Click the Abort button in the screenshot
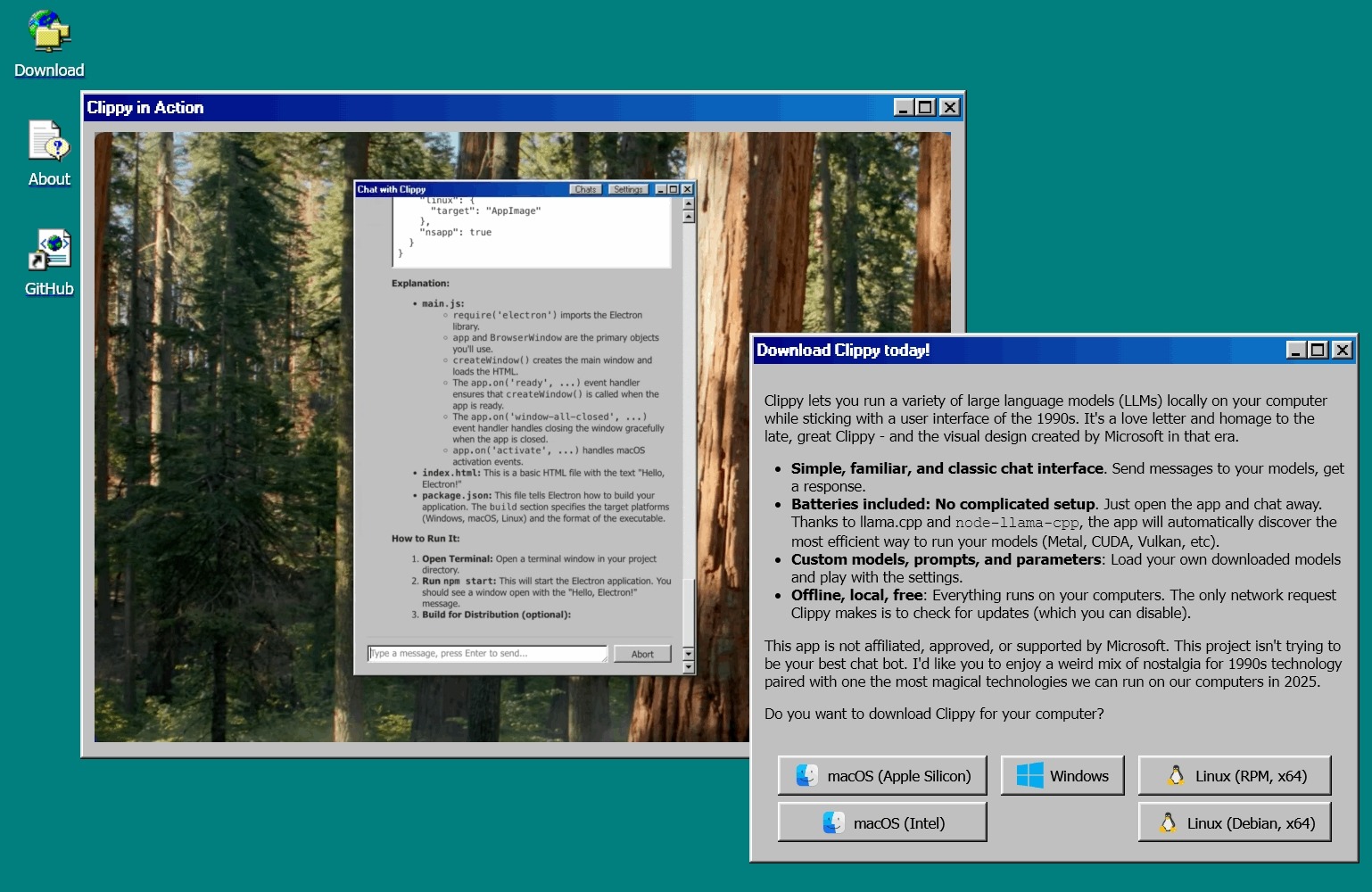Image resolution: width=1372 pixels, height=892 pixels. [642, 654]
